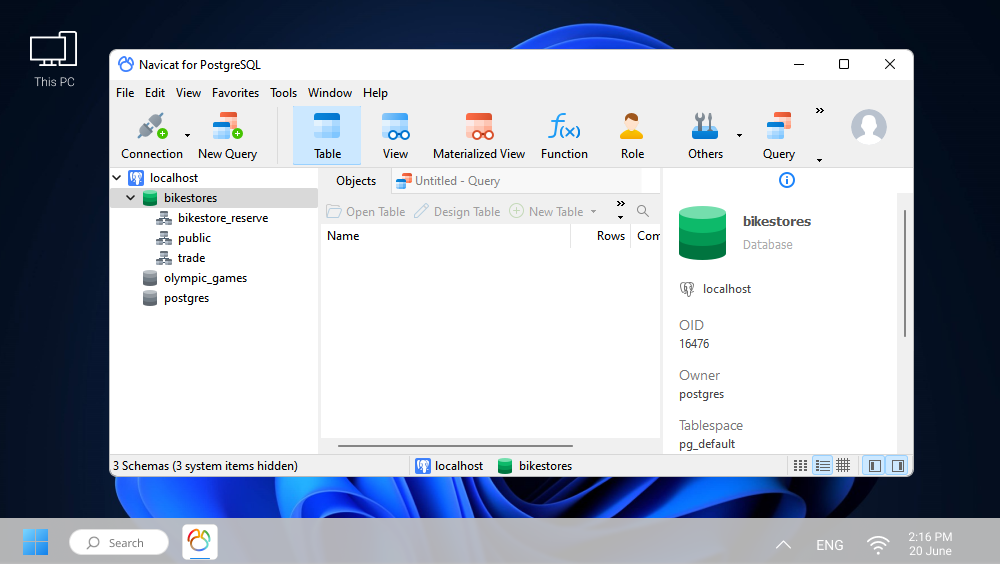Image resolution: width=1000 pixels, height=564 pixels.
Task: Click the taskbar Search box
Action: [119, 542]
